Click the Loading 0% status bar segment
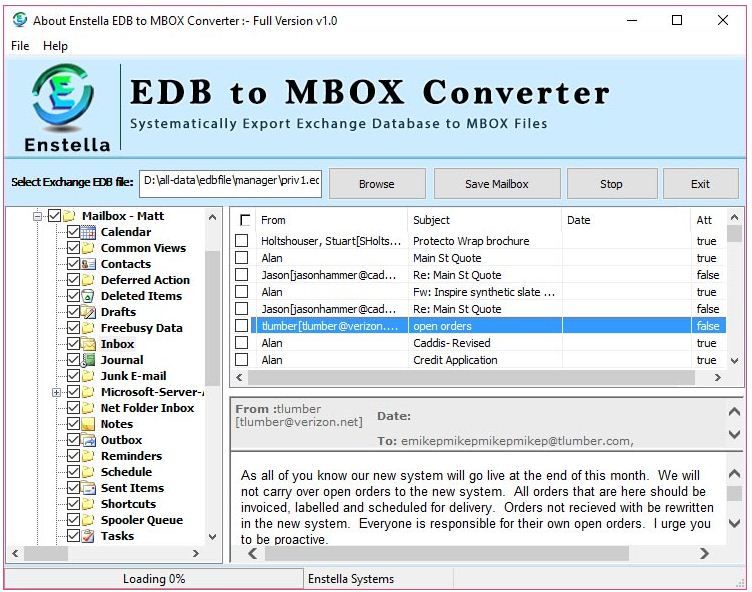Screen dimensions: 752x592 (154, 579)
